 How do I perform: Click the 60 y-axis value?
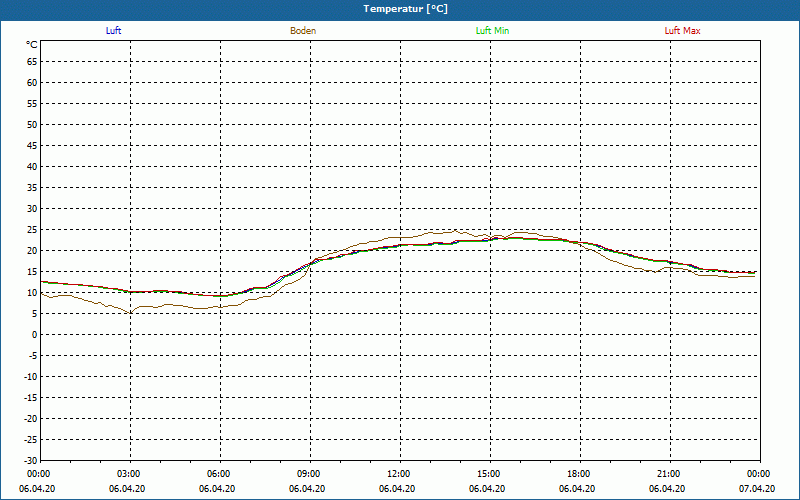tap(32, 83)
